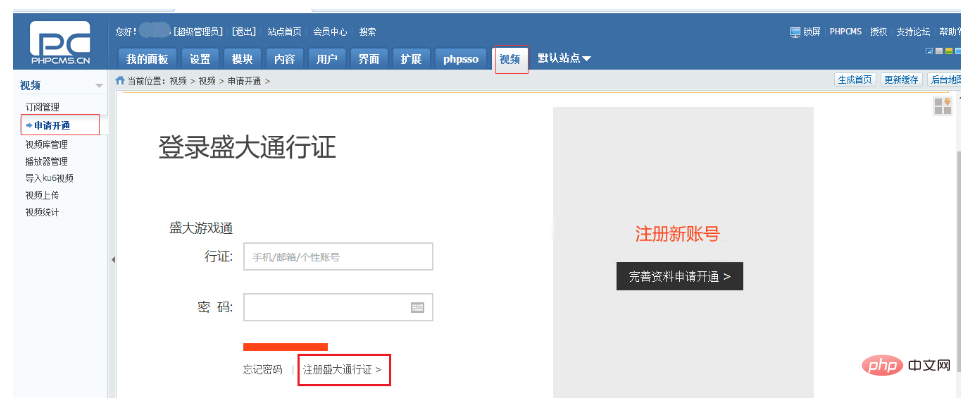The width and height of the screenshot is (961, 398).
Task: Click the 完善资料申请开通 button
Action: tap(680, 277)
